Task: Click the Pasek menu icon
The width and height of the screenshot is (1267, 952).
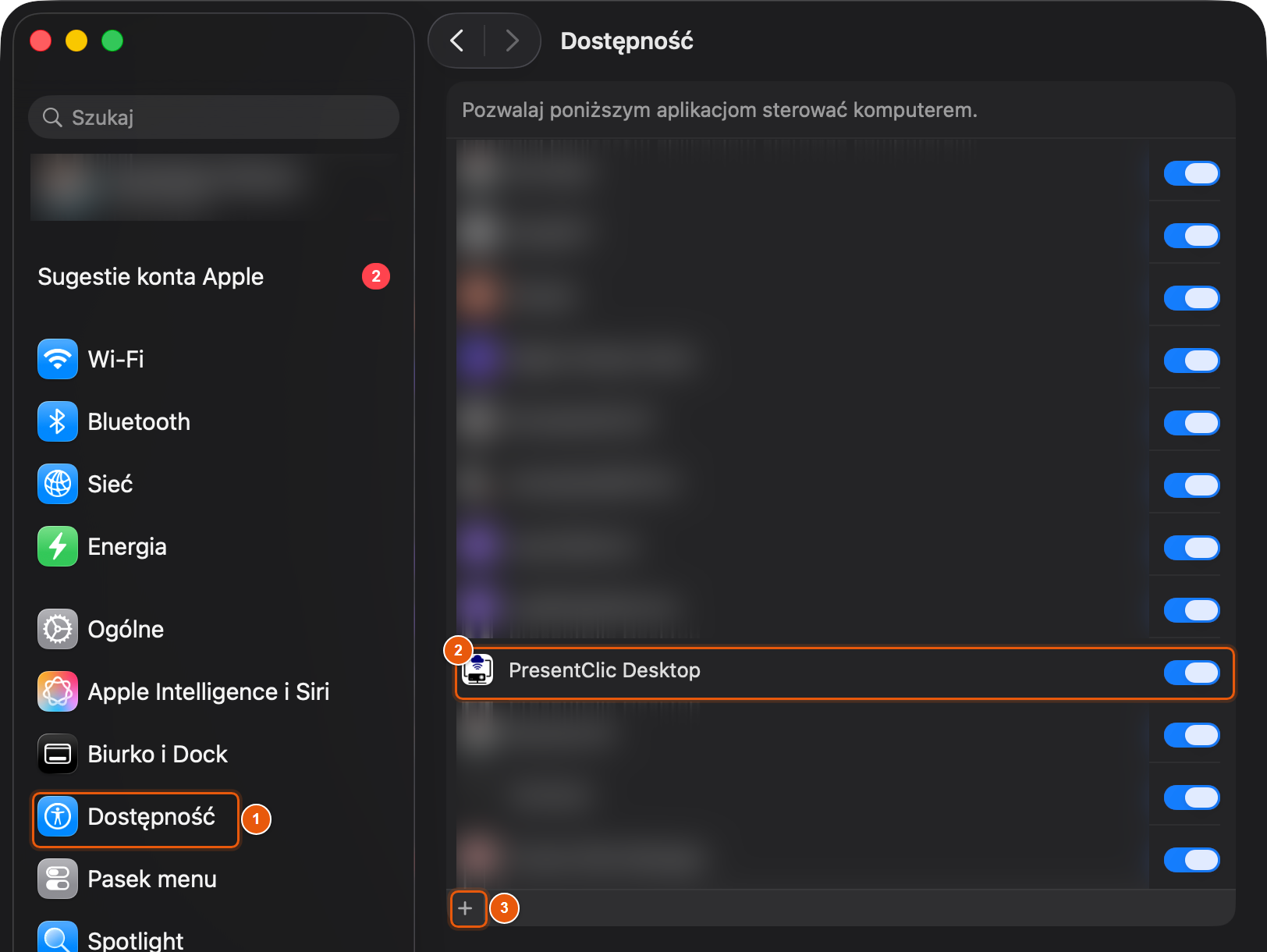Action: (58, 879)
